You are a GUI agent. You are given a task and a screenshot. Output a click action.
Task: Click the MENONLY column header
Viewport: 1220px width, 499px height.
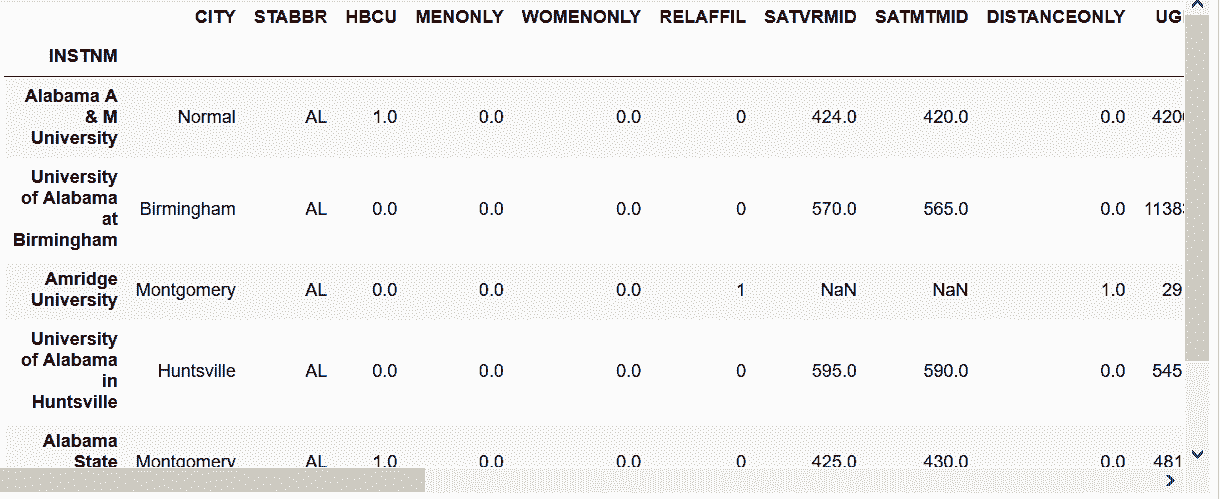pos(459,17)
